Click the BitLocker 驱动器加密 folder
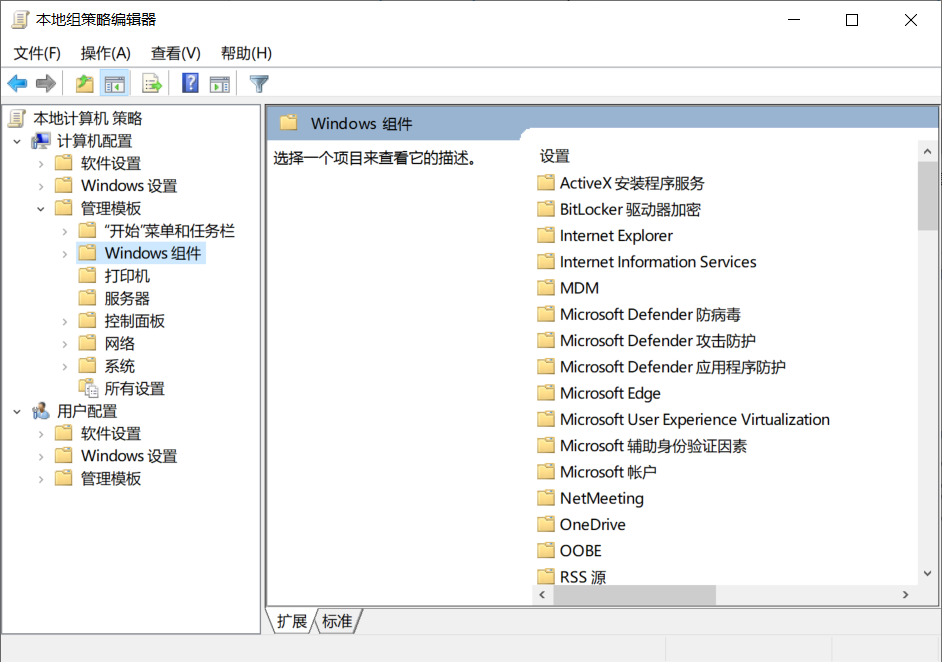The image size is (942, 662). [630, 209]
